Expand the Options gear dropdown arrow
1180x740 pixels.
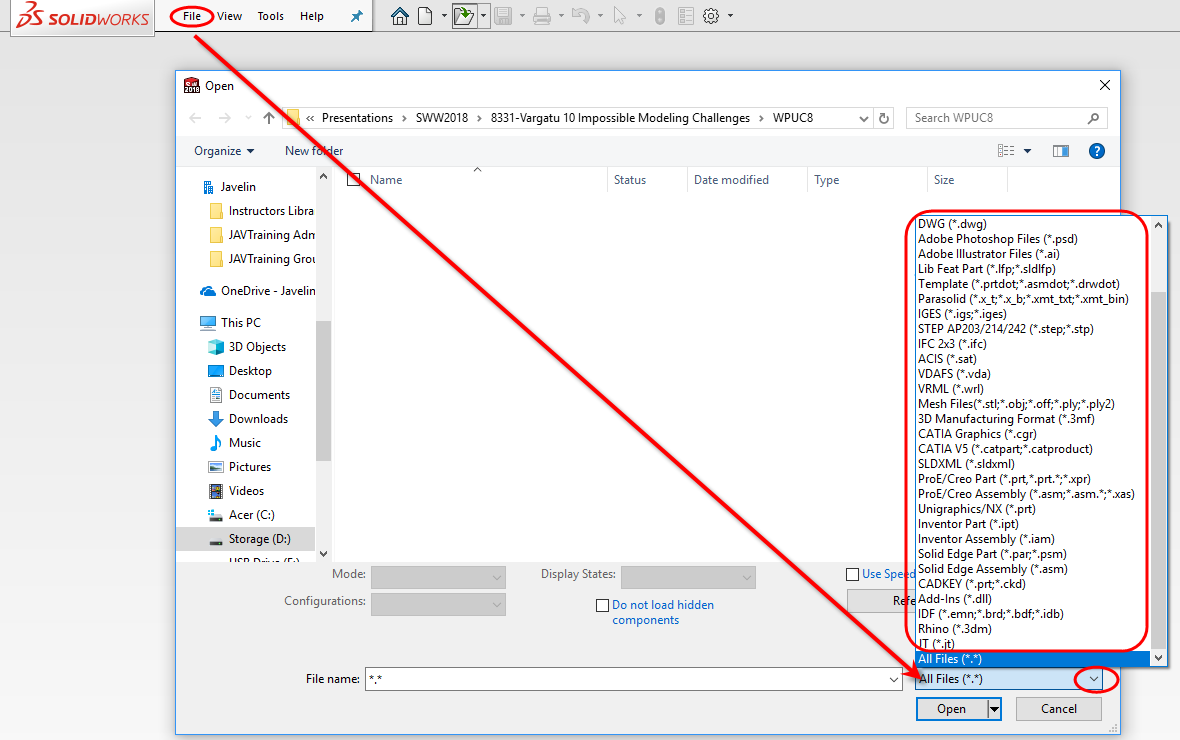point(730,16)
